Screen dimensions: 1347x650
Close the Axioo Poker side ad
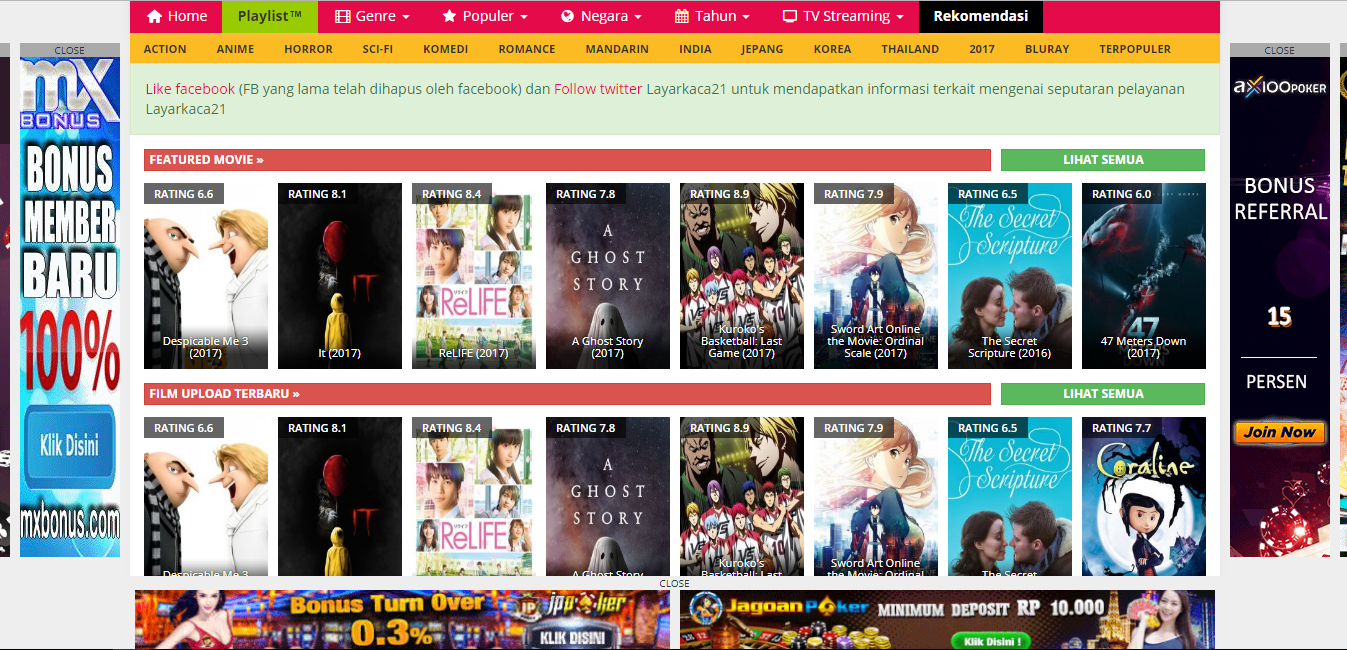coord(1280,50)
